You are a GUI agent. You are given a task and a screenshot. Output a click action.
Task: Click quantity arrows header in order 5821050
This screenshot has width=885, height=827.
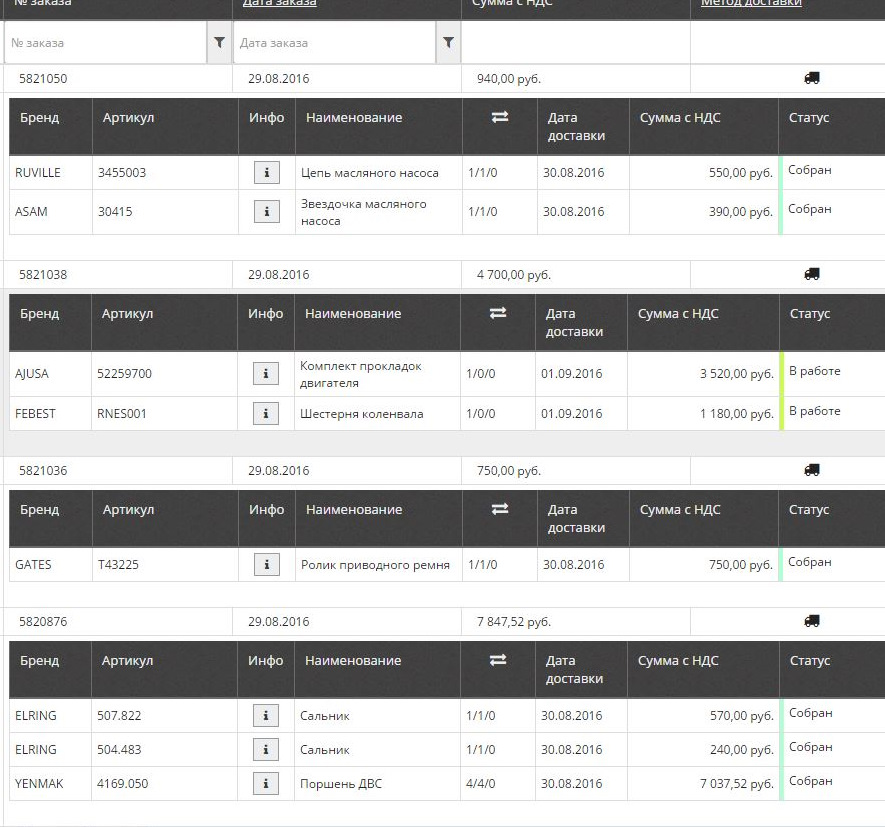pos(500,117)
